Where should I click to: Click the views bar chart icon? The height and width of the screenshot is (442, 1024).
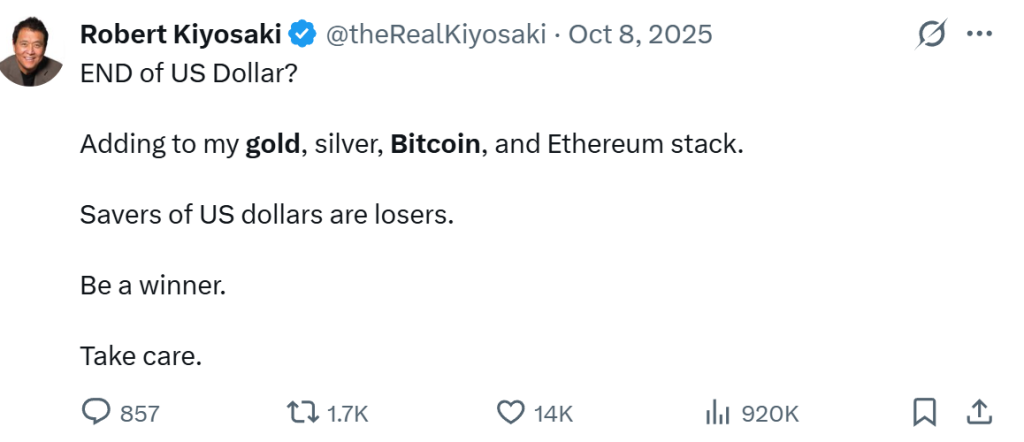pos(716,412)
